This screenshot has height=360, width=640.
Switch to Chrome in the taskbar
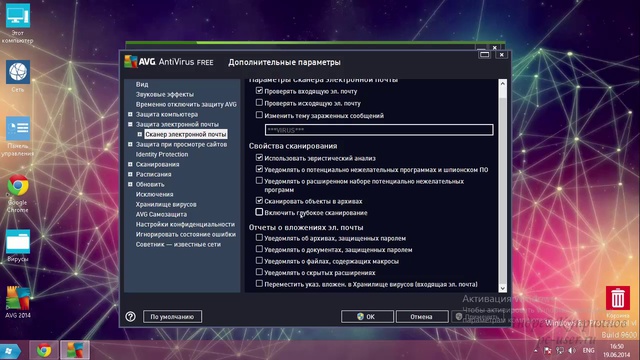click(x=44, y=351)
